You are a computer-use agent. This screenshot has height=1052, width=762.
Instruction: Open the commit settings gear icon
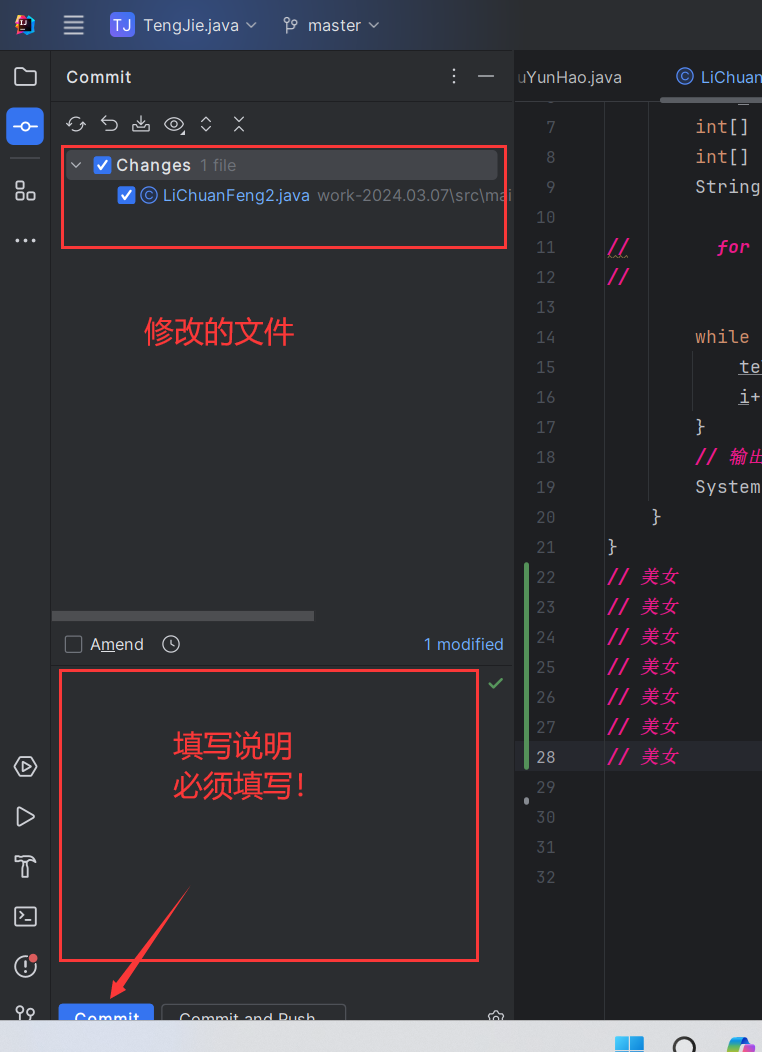(x=496, y=1016)
